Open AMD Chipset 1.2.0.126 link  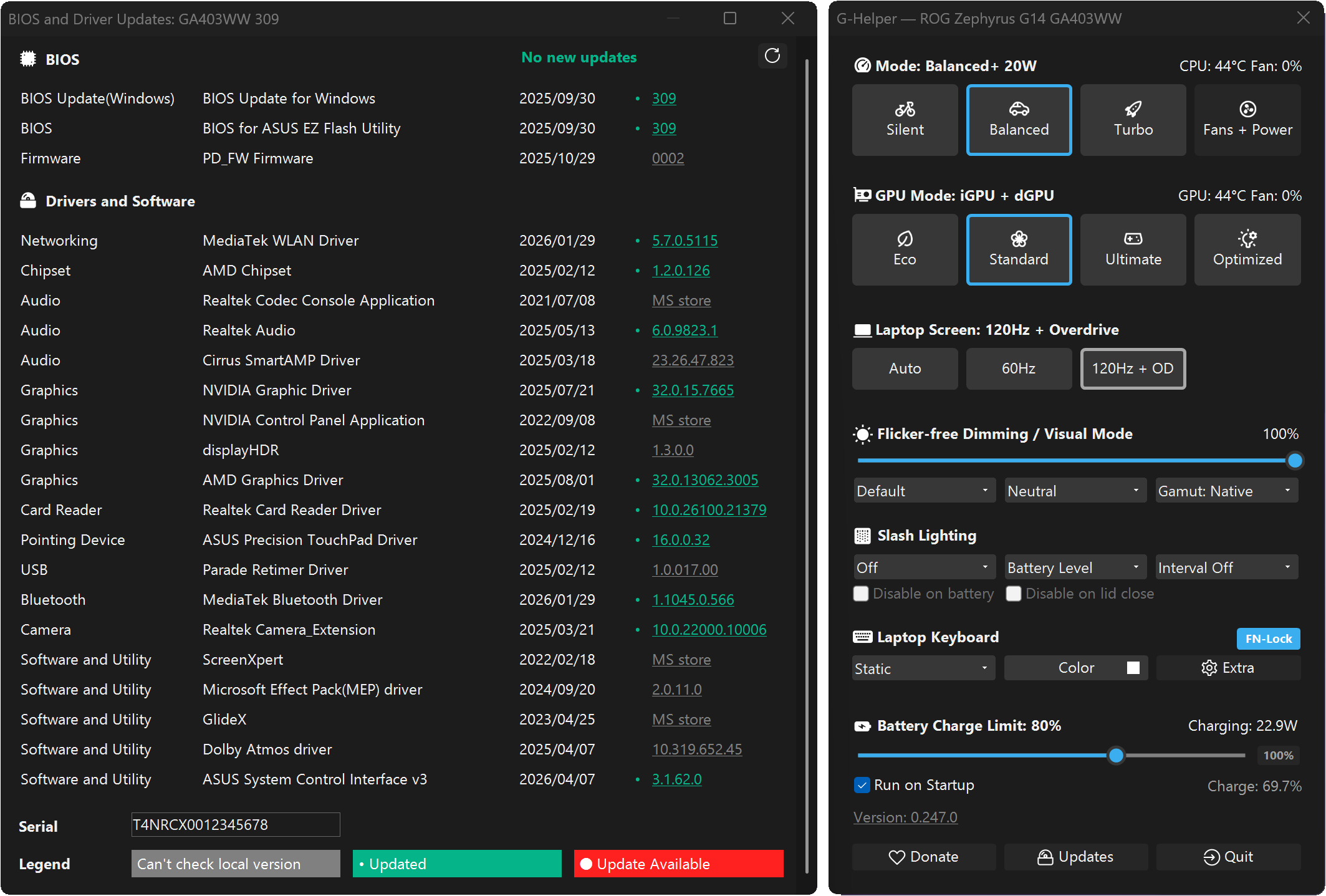[x=681, y=271]
